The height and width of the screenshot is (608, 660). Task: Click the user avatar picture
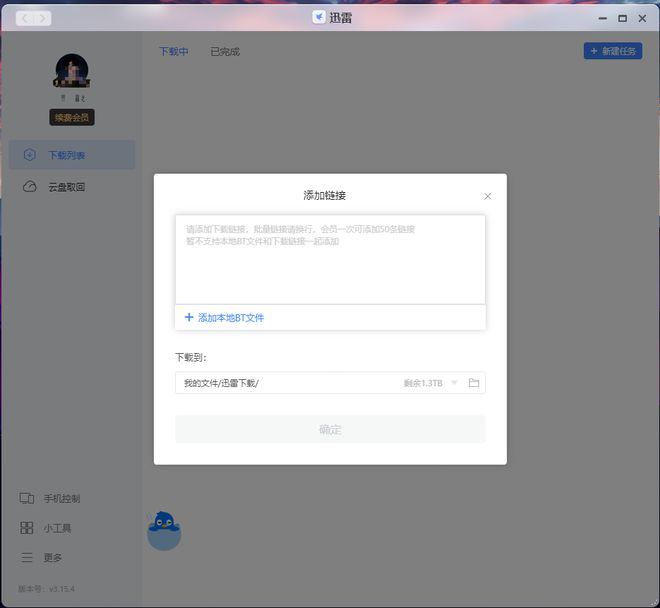[72, 70]
